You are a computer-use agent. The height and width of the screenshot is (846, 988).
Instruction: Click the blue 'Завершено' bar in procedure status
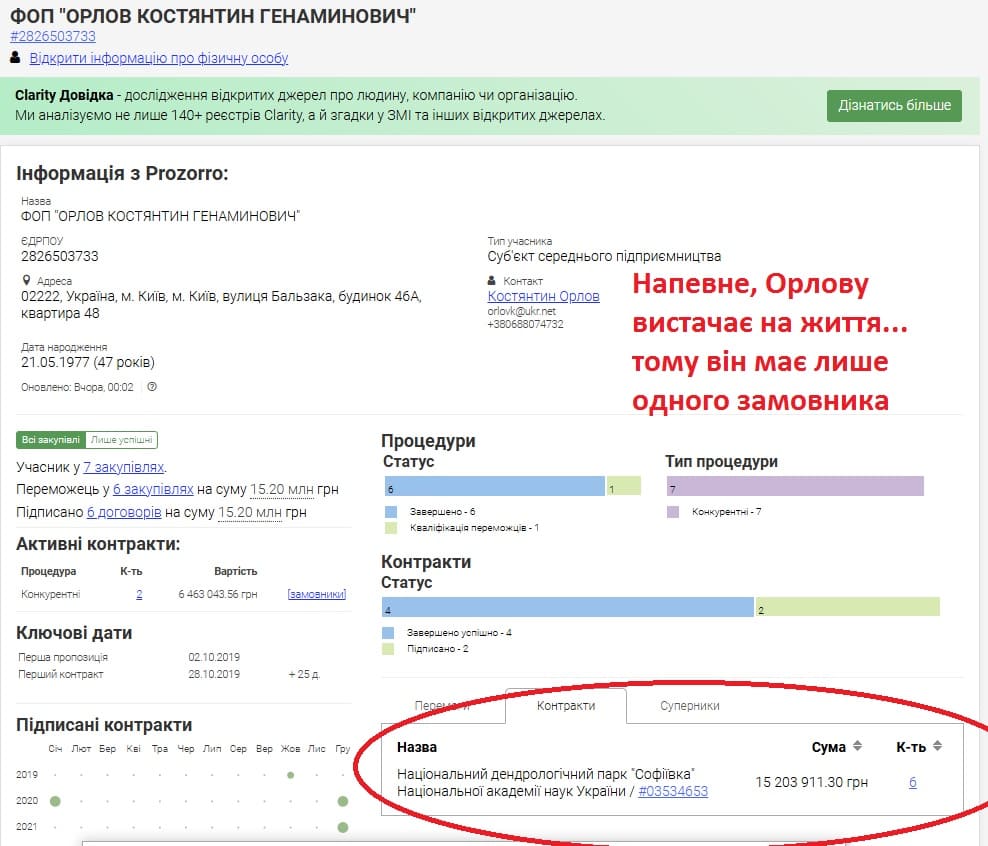[494, 486]
